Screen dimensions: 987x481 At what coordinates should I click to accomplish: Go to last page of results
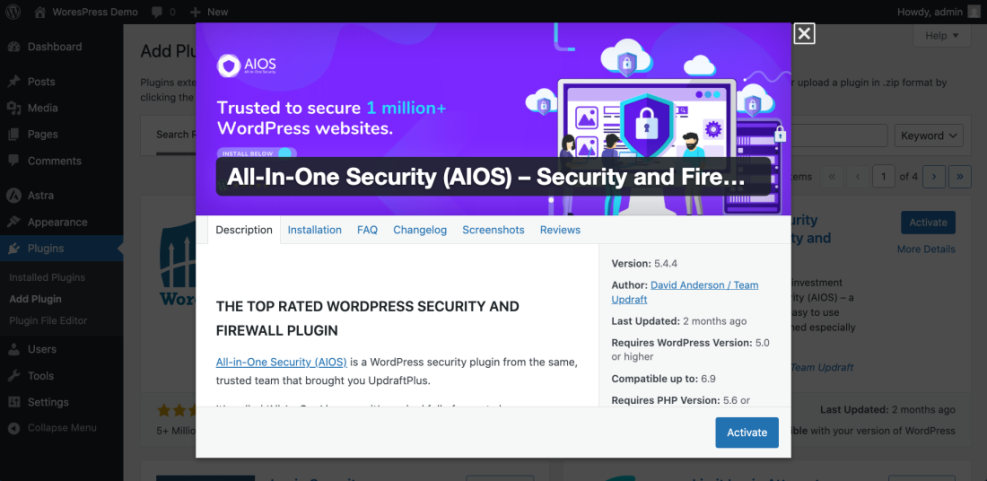[960, 177]
